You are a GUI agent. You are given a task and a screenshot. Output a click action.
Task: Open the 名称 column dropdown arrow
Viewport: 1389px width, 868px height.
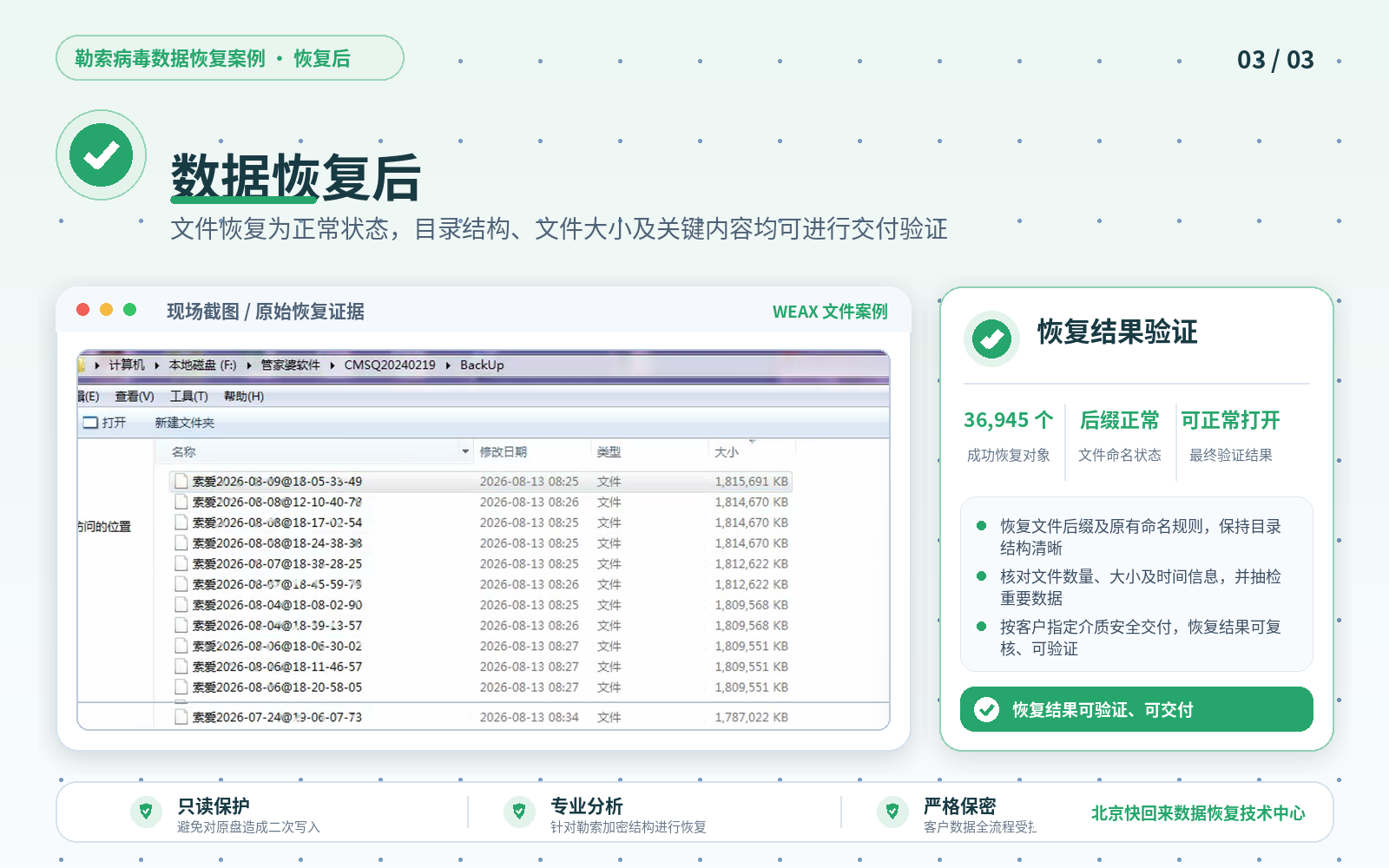tap(465, 451)
